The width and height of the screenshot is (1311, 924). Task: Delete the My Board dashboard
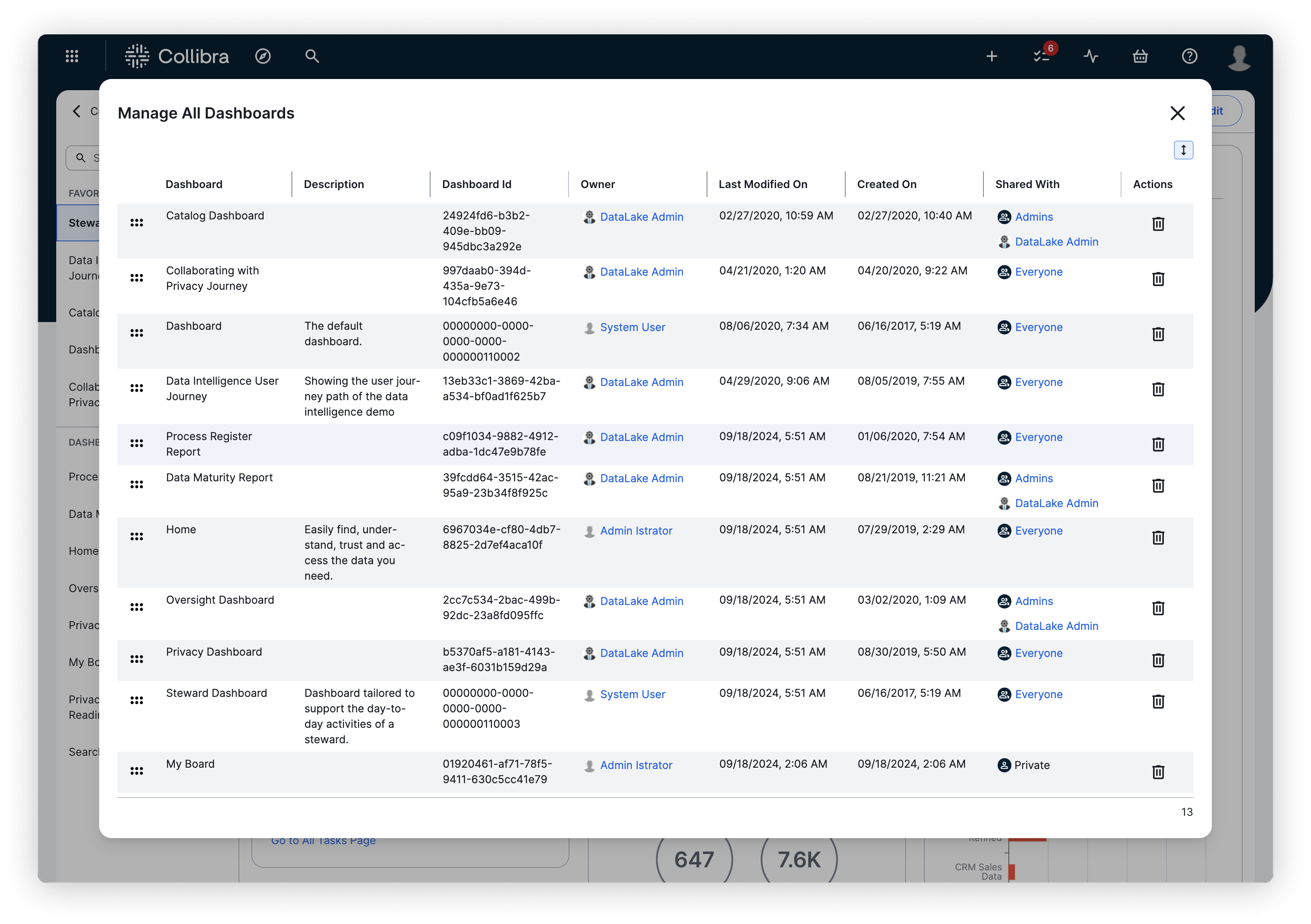pyautogui.click(x=1158, y=772)
